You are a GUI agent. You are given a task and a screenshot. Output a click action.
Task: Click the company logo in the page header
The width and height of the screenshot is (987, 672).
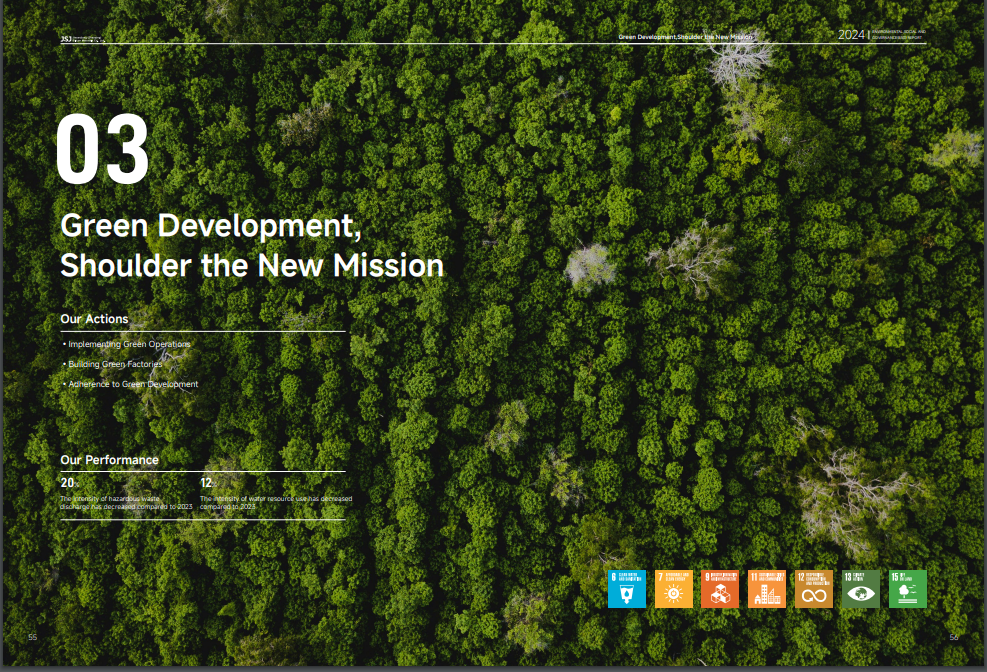pyautogui.click(x=82, y=37)
